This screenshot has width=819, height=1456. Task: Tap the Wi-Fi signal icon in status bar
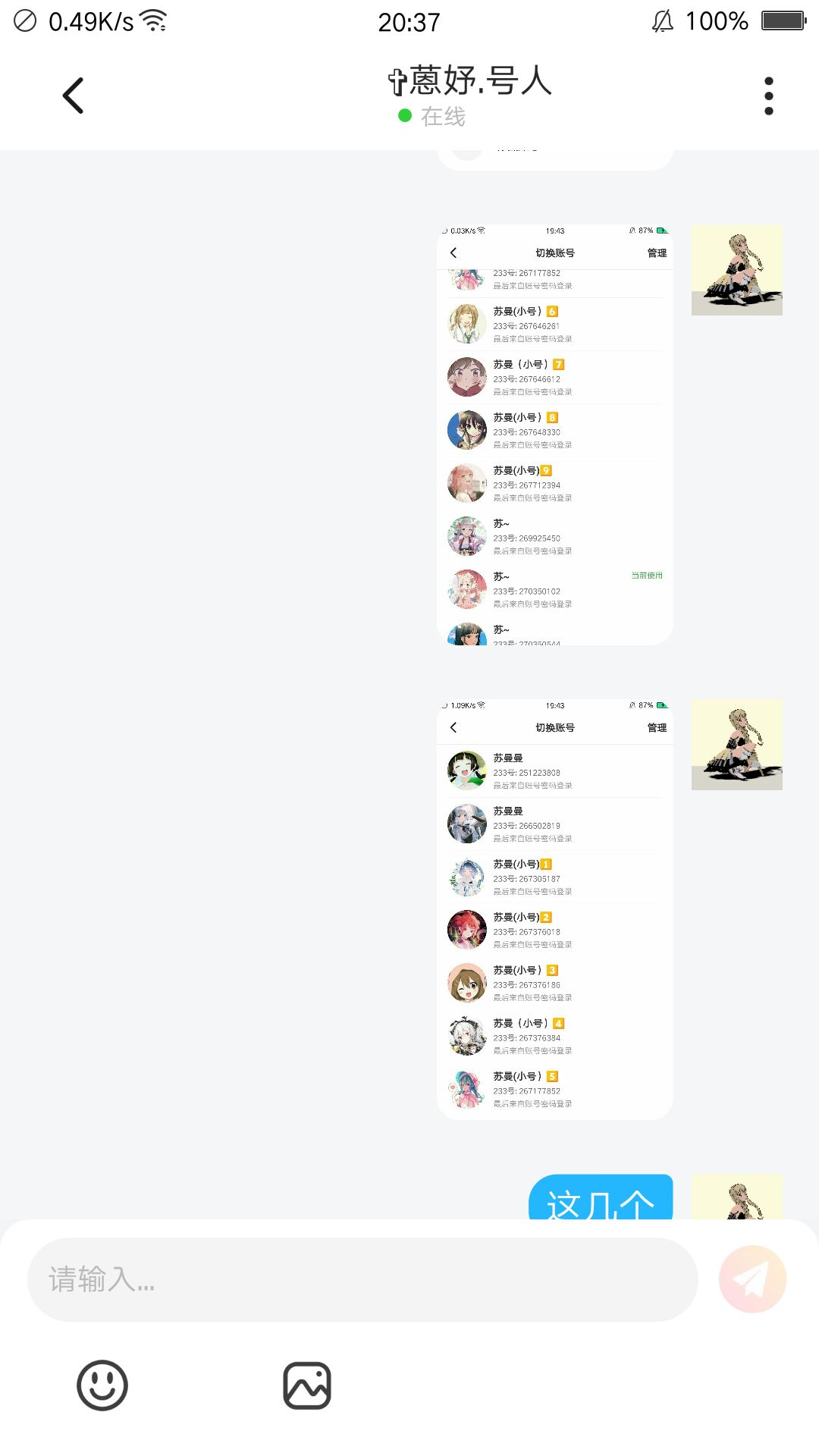155,21
